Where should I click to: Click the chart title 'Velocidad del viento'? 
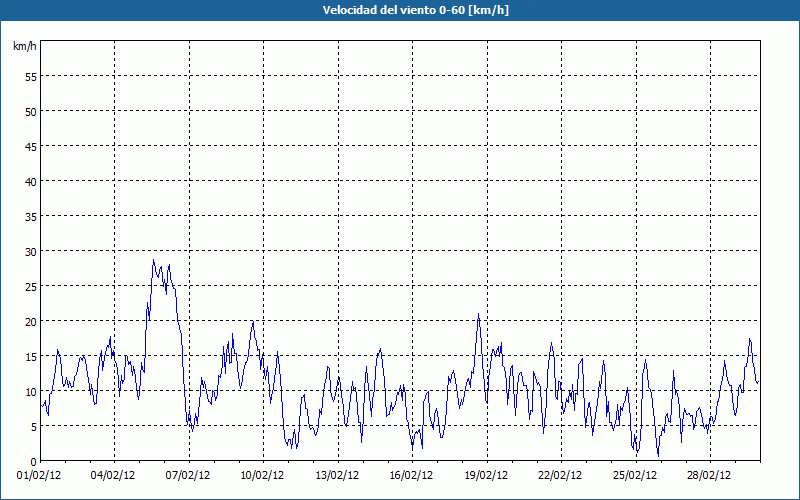click(x=399, y=10)
